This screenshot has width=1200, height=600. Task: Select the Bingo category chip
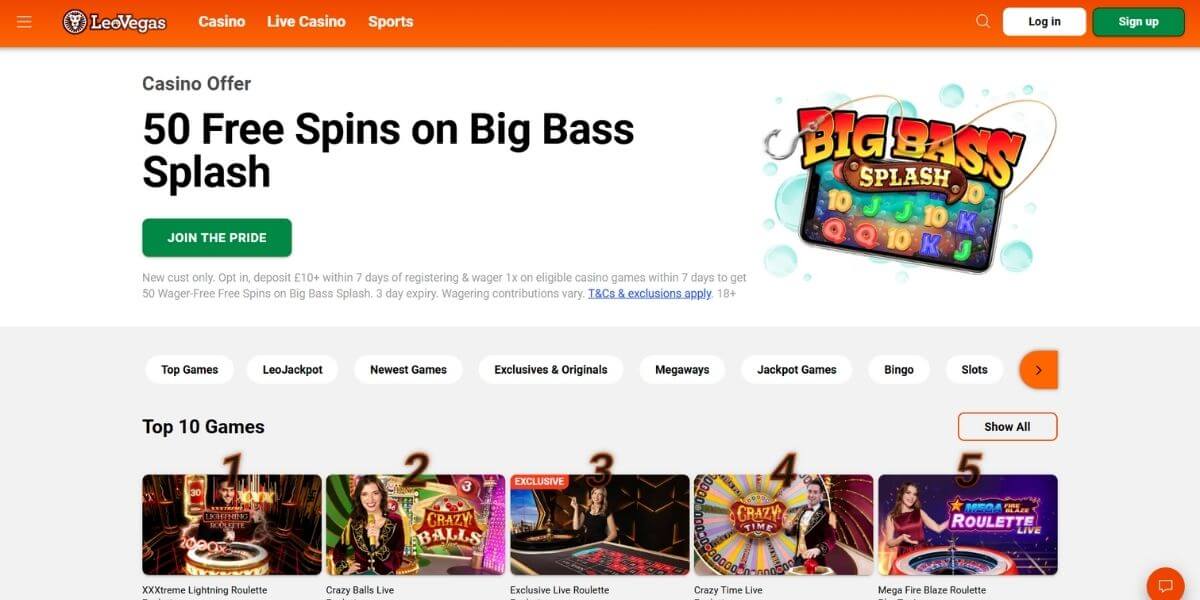point(899,370)
